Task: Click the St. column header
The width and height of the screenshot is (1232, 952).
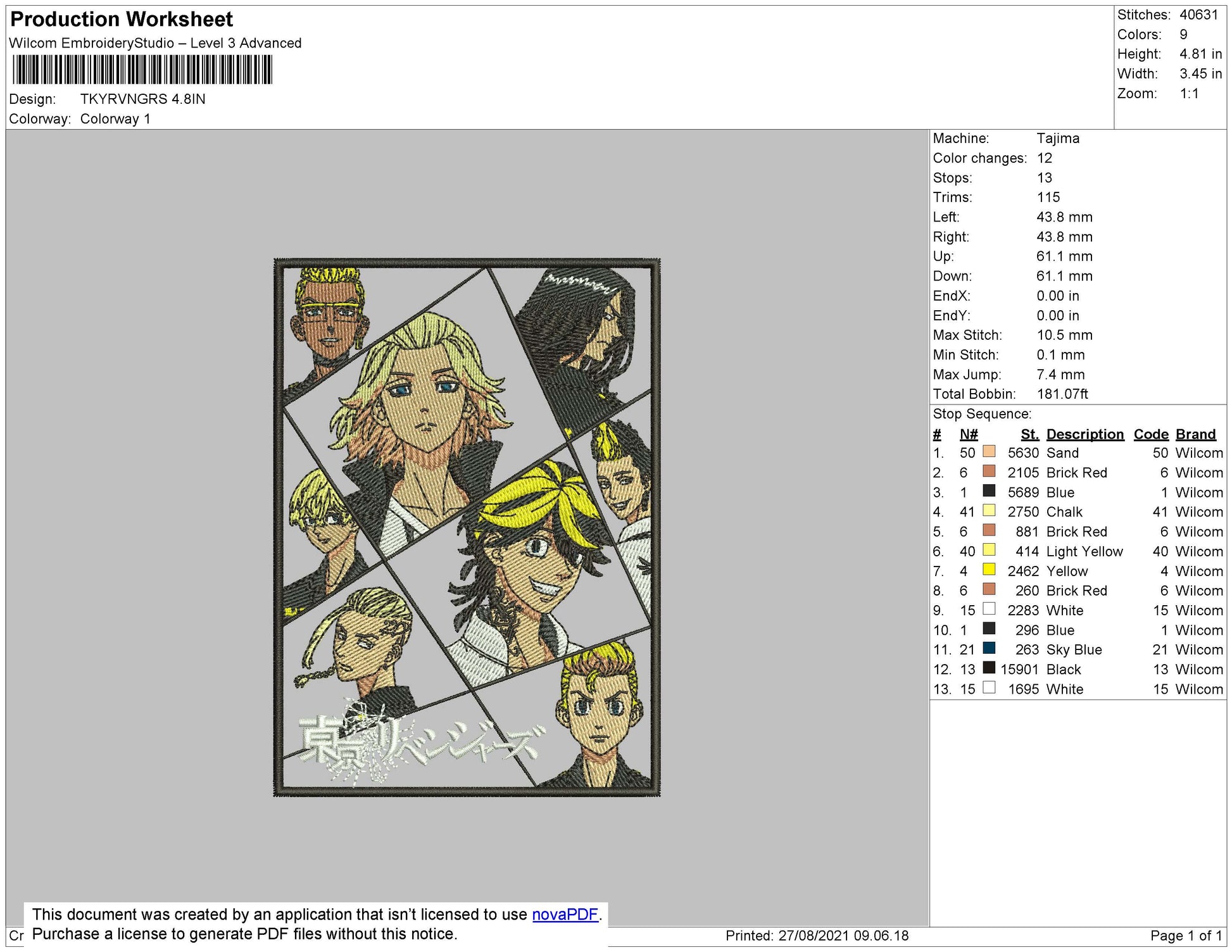Action: [1029, 434]
